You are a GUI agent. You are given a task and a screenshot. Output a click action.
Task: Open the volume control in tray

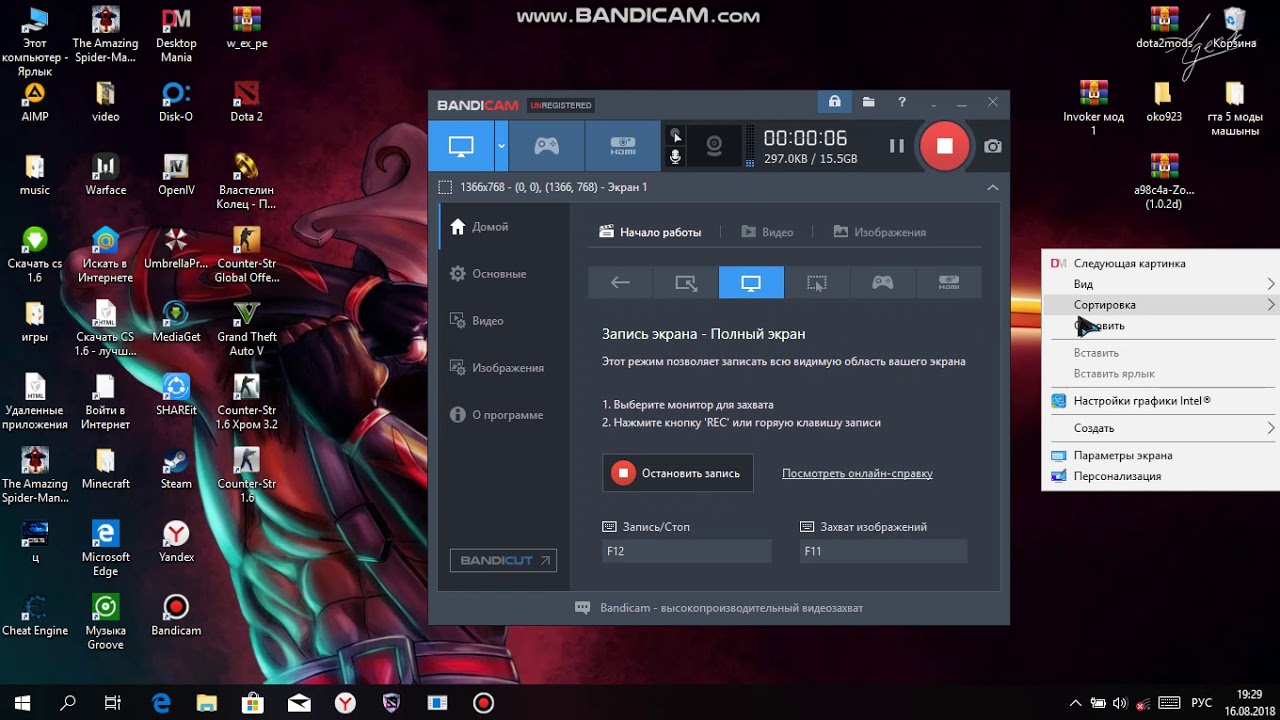point(1120,703)
